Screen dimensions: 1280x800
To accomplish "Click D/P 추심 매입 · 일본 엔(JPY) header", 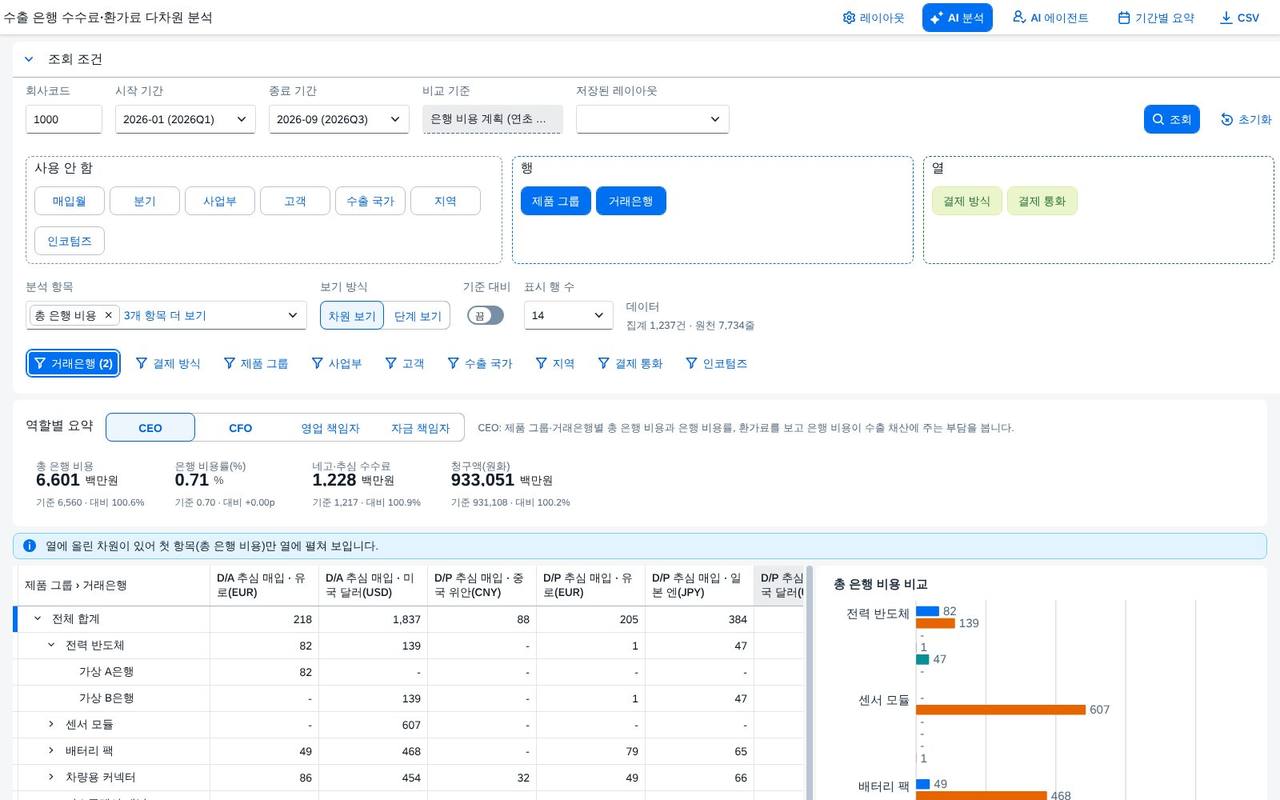I will point(699,585).
